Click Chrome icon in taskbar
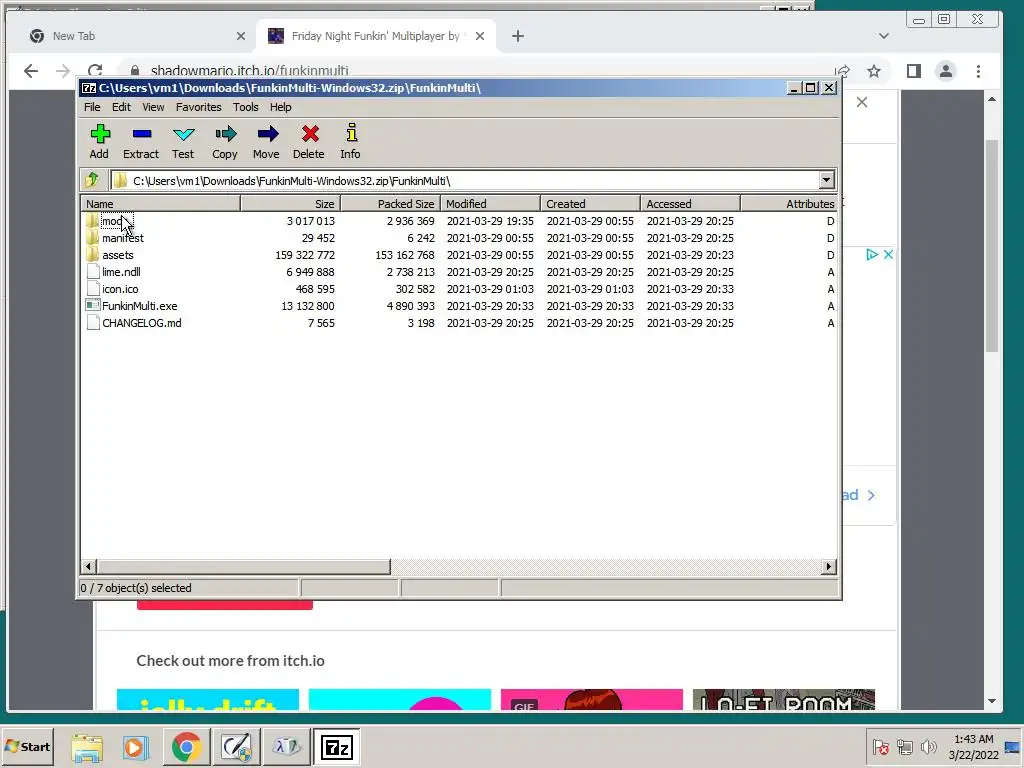 coord(186,747)
